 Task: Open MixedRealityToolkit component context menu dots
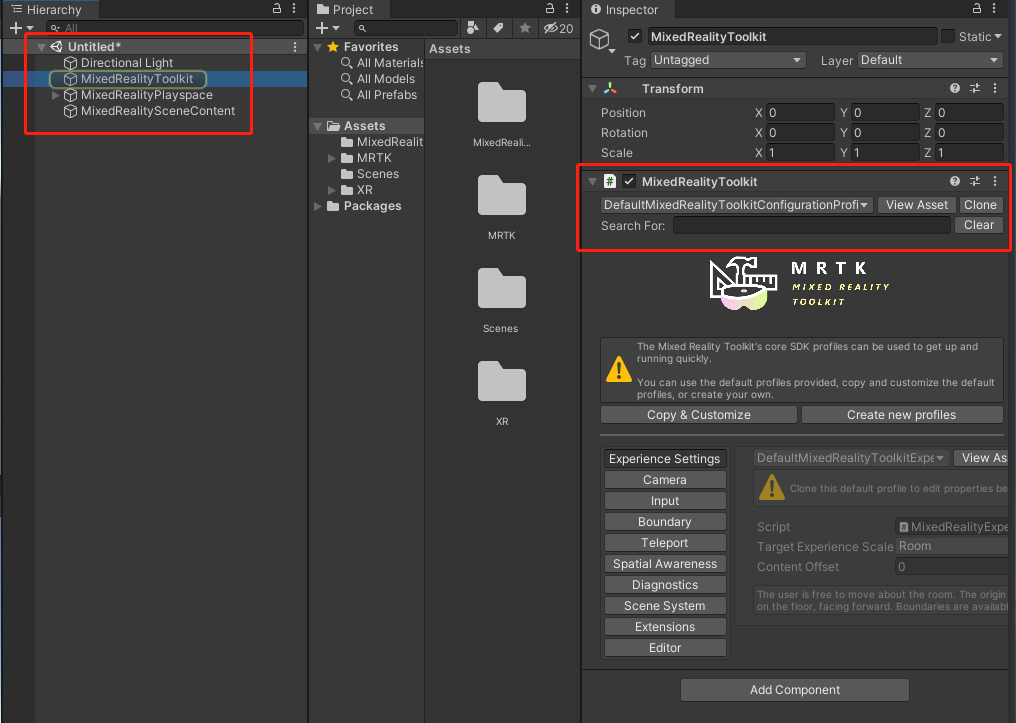995,181
